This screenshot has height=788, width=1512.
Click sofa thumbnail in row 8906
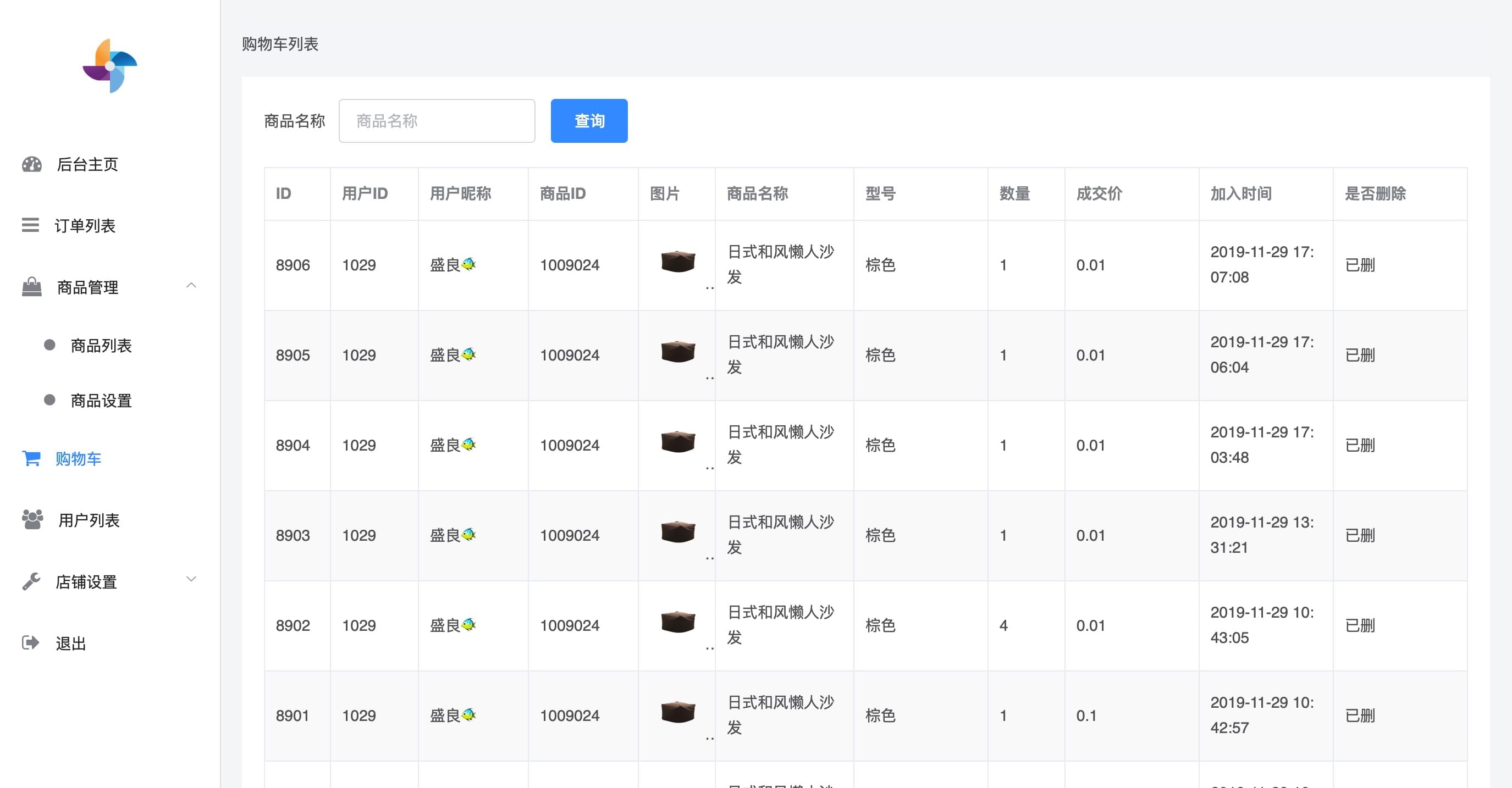pos(678,262)
